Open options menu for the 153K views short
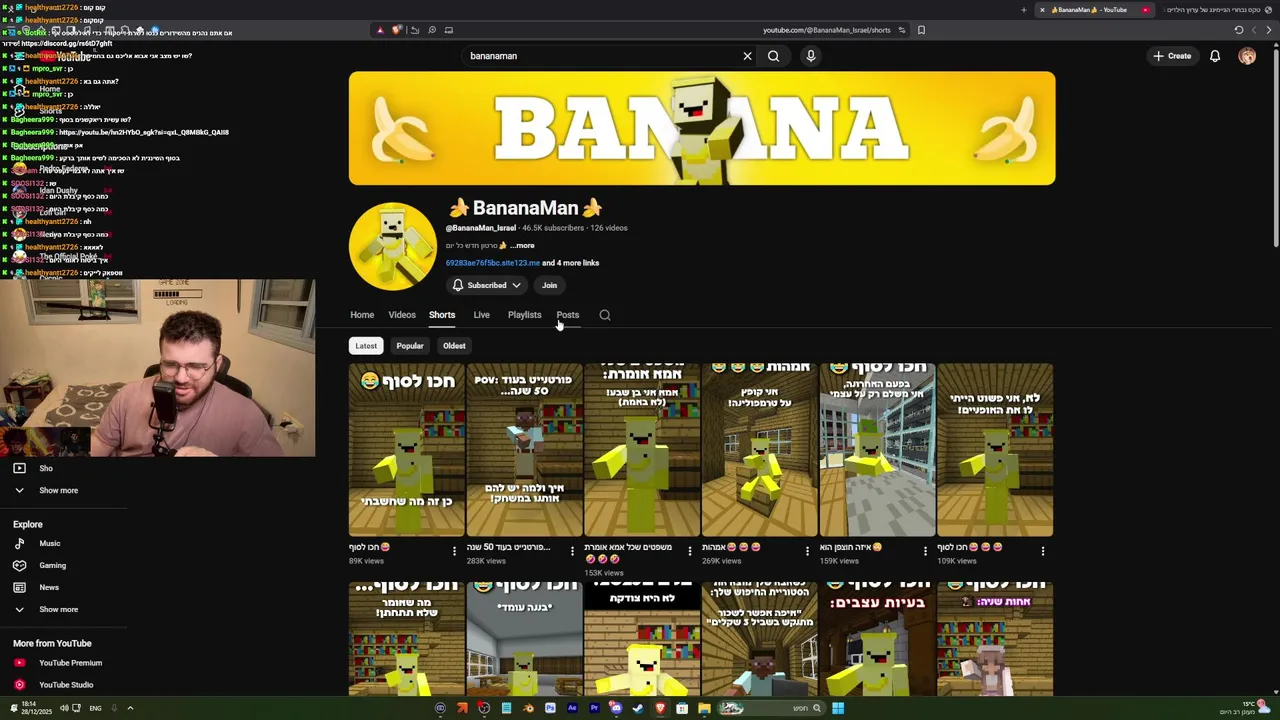 (x=689, y=551)
